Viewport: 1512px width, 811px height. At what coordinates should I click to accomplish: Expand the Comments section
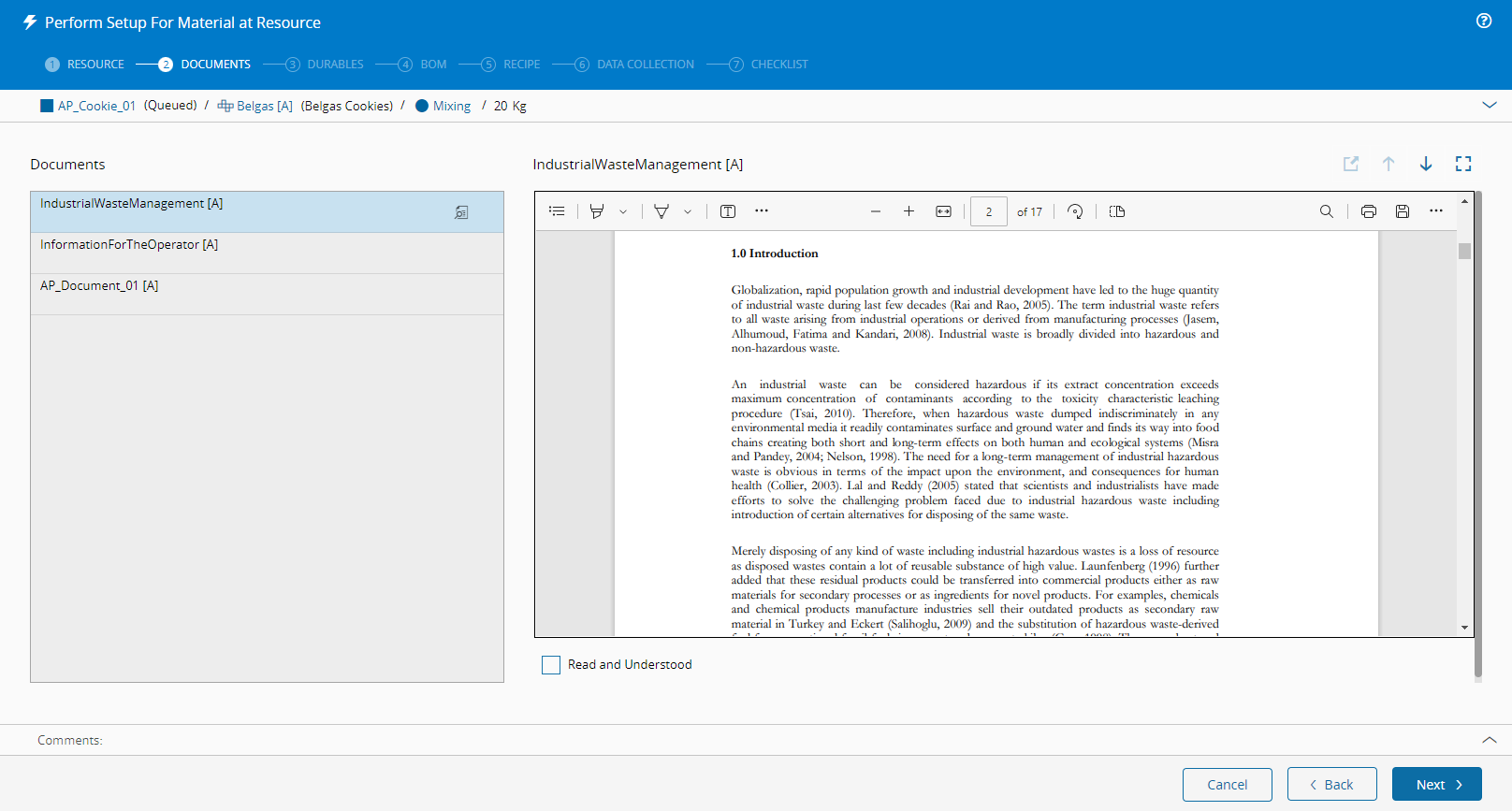tap(1490, 740)
